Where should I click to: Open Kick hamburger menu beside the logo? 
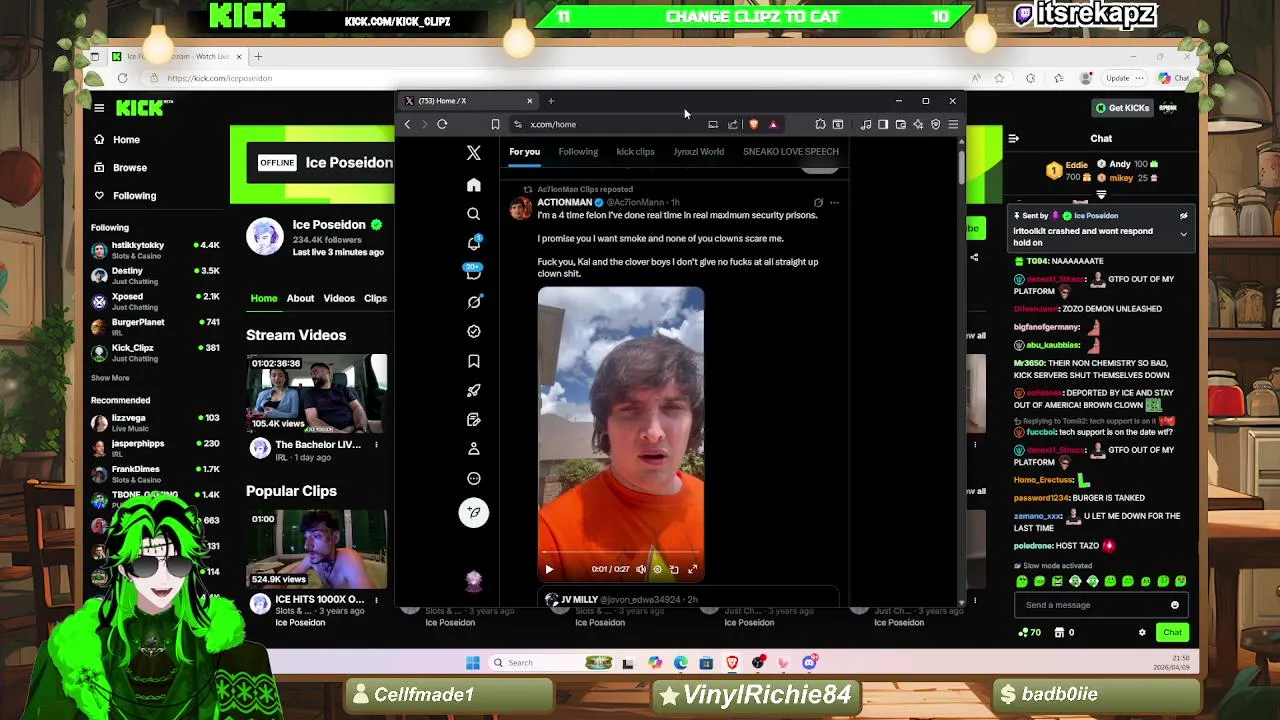click(x=99, y=108)
